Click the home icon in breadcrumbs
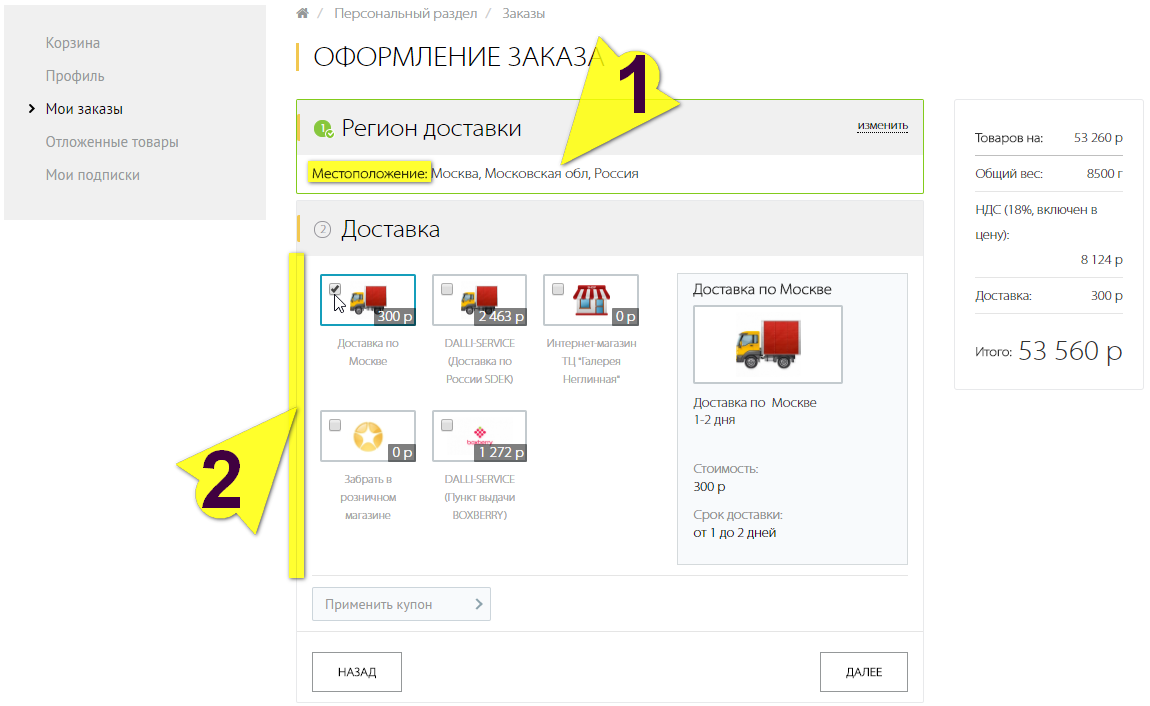Viewport: 1150px width, 706px height. tap(302, 13)
